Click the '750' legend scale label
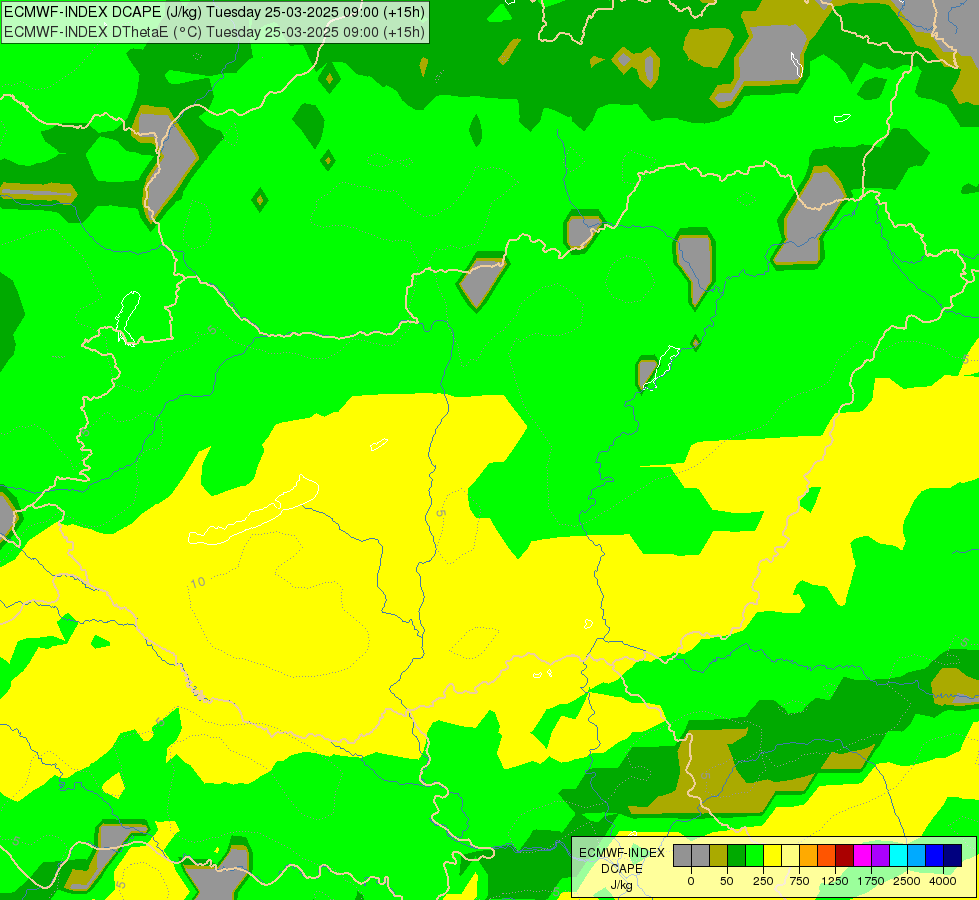Image resolution: width=979 pixels, height=900 pixels. (799, 881)
